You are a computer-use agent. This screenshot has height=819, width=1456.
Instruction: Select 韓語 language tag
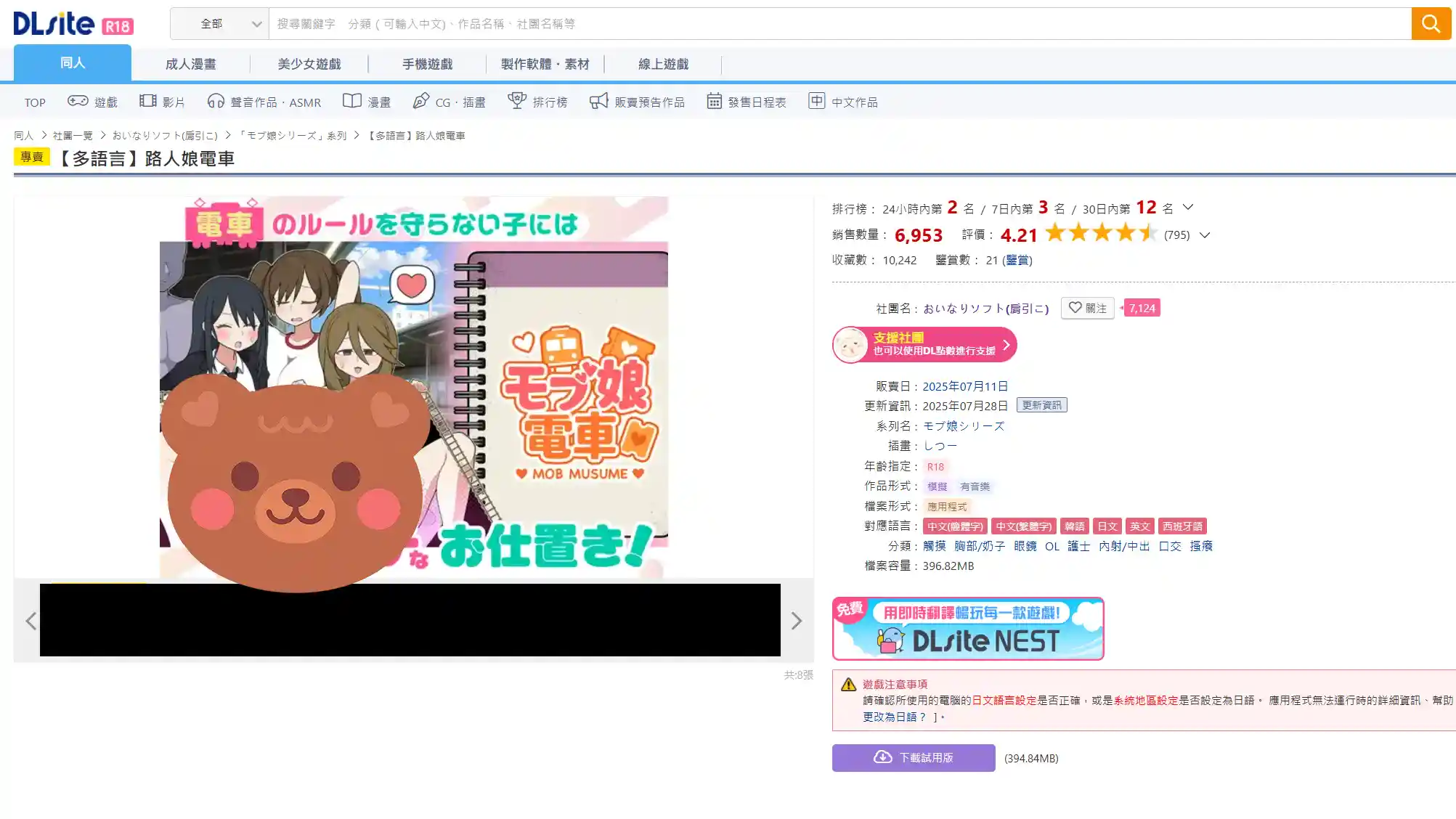click(x=1074, y=526)
